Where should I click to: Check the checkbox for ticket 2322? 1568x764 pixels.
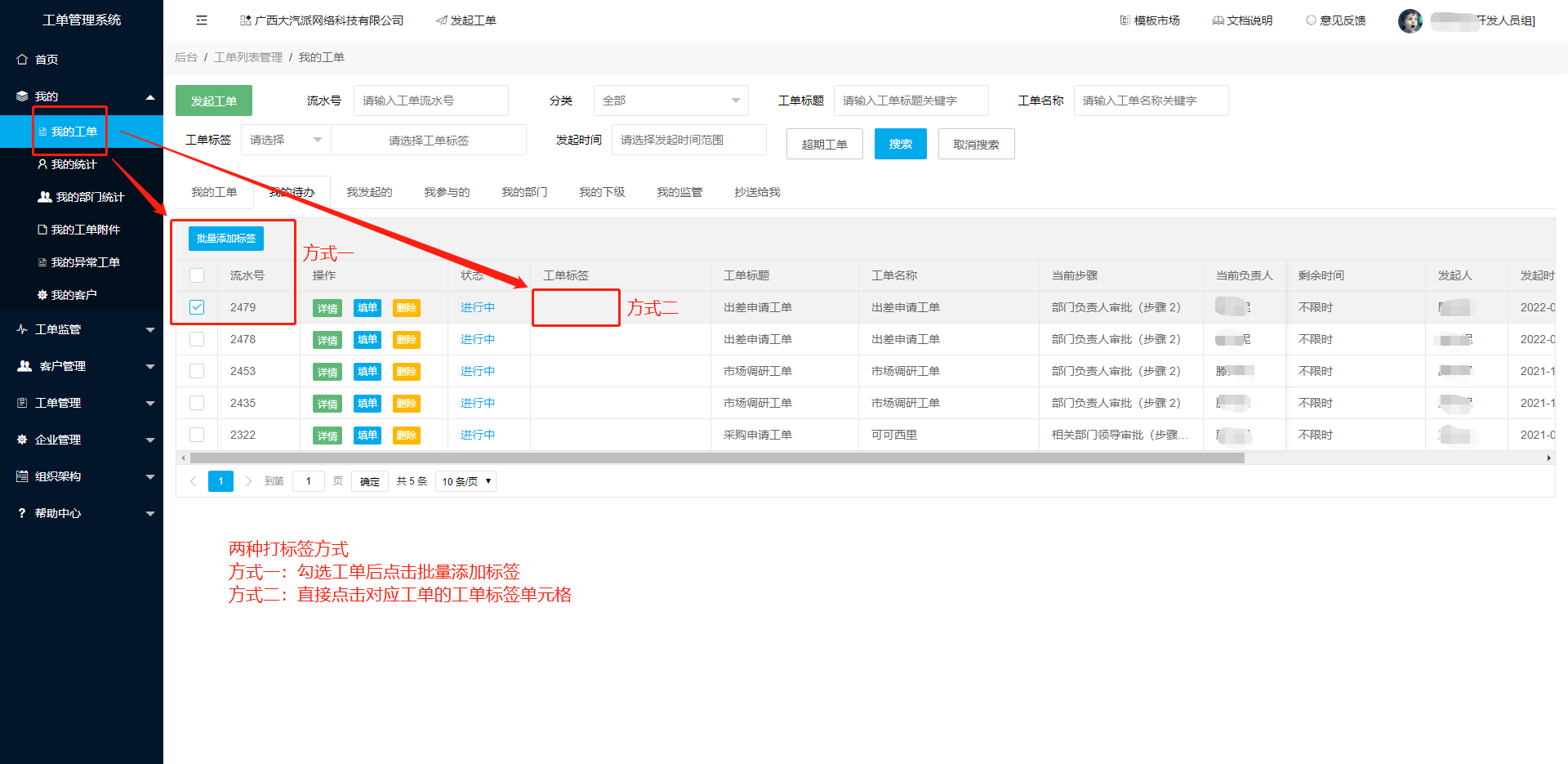pos(197,435)
